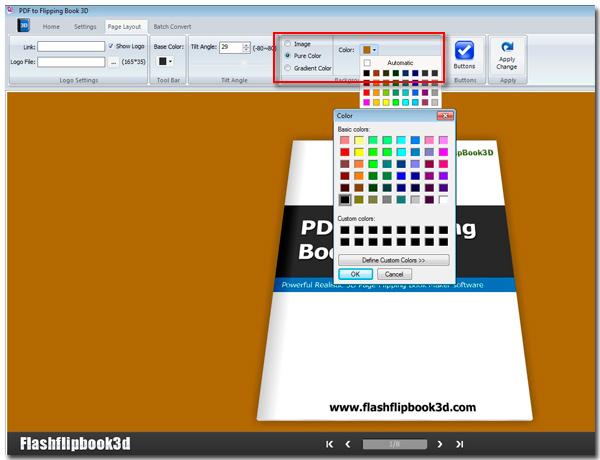The image size is (600, 460).
Task: Pick the light pink-red swatch starting Basic colors first row
Action: [345, 140]
